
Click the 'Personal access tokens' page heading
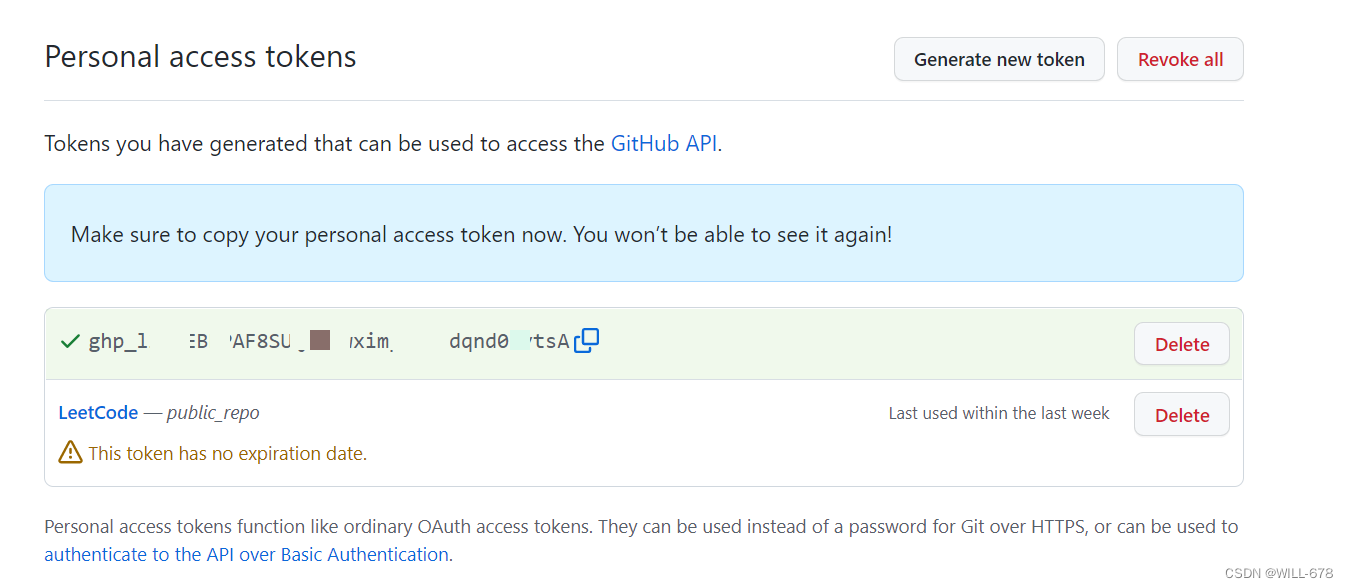coord(199,57)
